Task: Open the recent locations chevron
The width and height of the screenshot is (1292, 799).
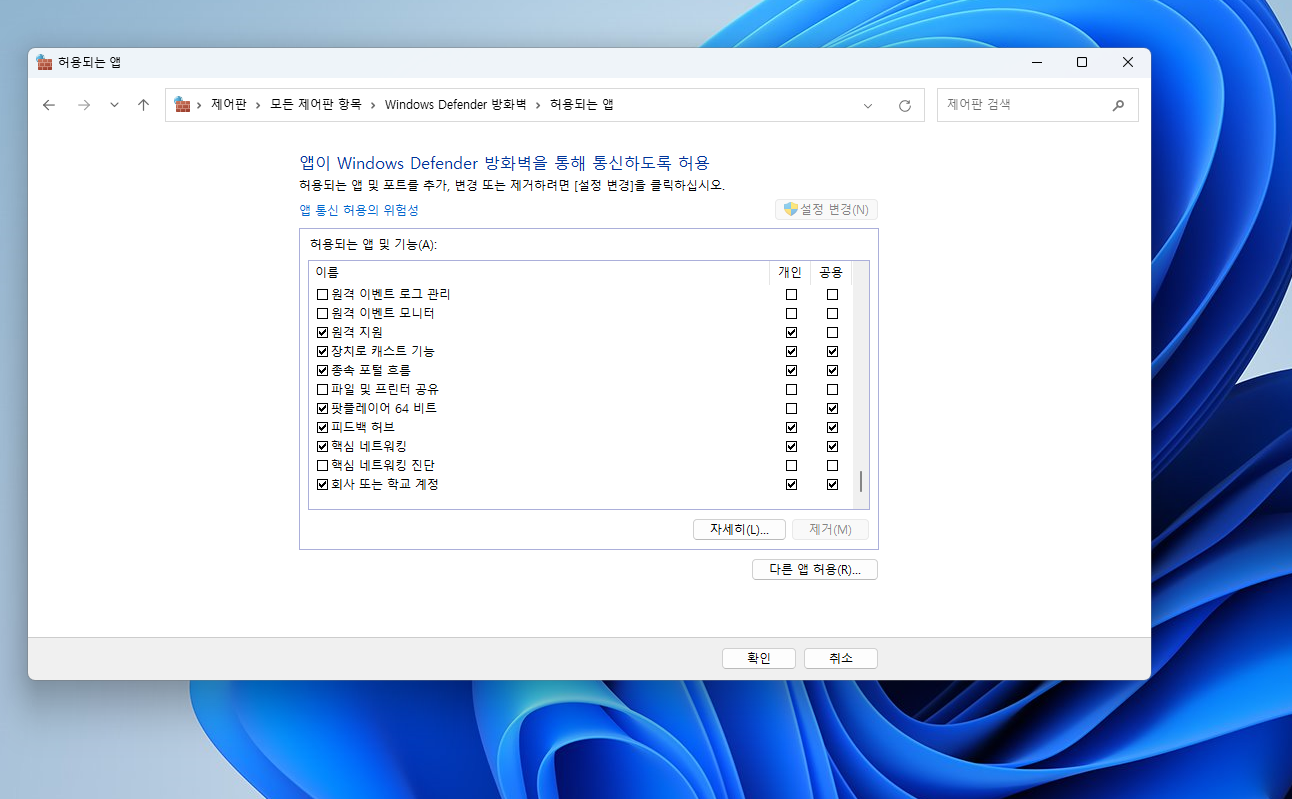Action: (114, 105)
